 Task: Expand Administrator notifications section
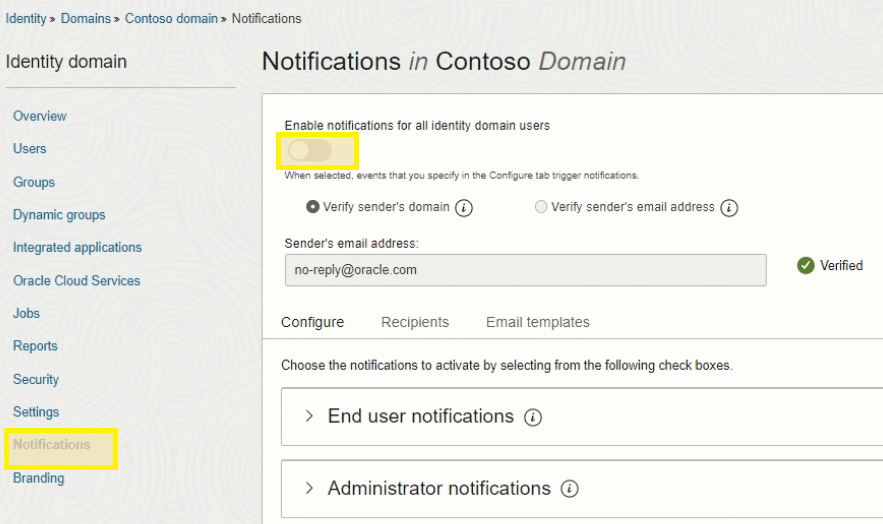click(x=309, y=487)
